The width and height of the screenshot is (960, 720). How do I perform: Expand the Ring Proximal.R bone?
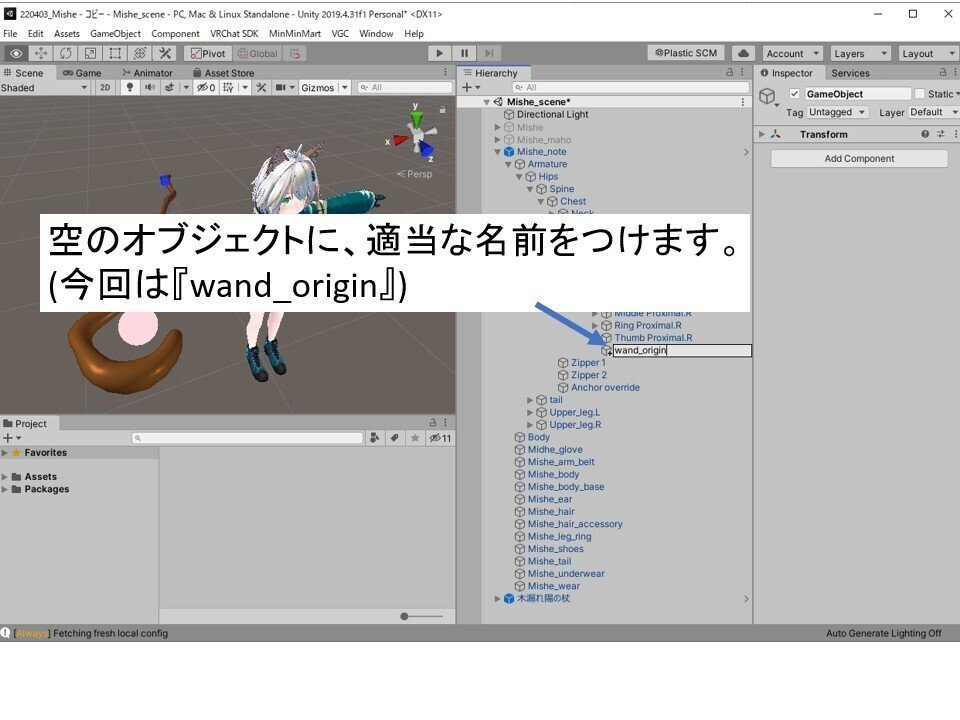coord(595,326)
